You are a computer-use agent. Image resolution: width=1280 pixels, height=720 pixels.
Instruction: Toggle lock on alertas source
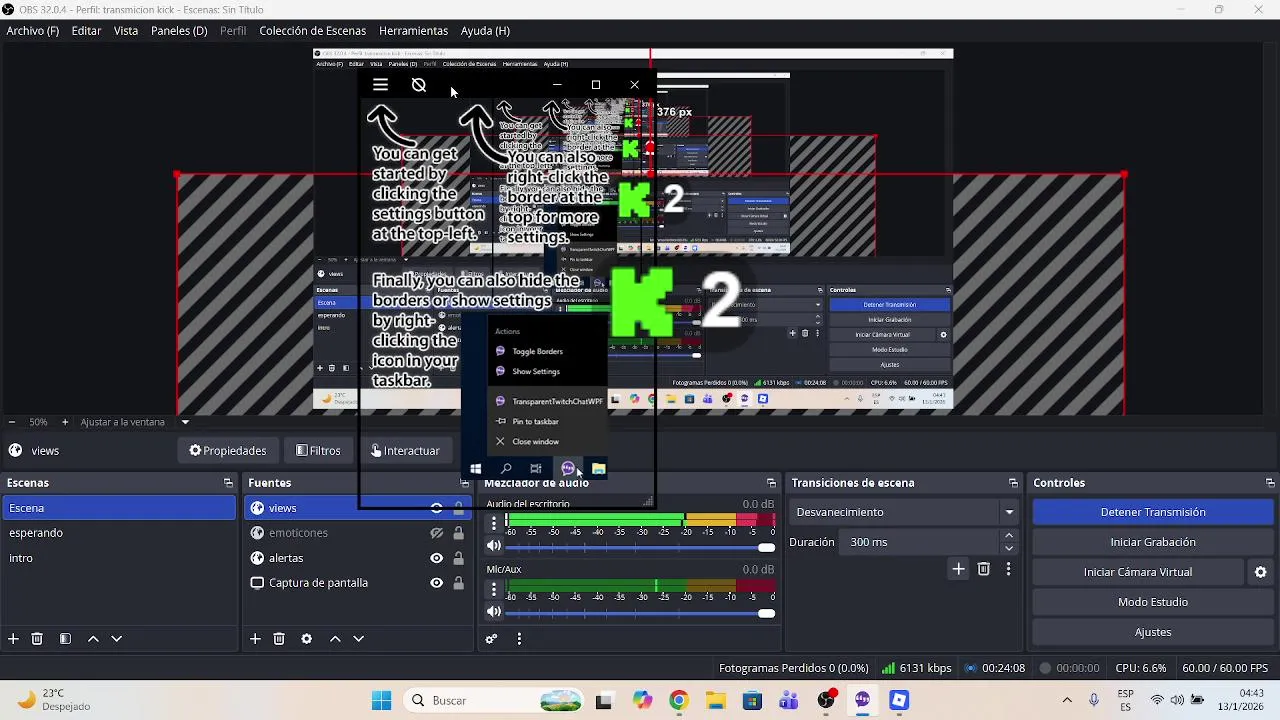click(459, 558)
